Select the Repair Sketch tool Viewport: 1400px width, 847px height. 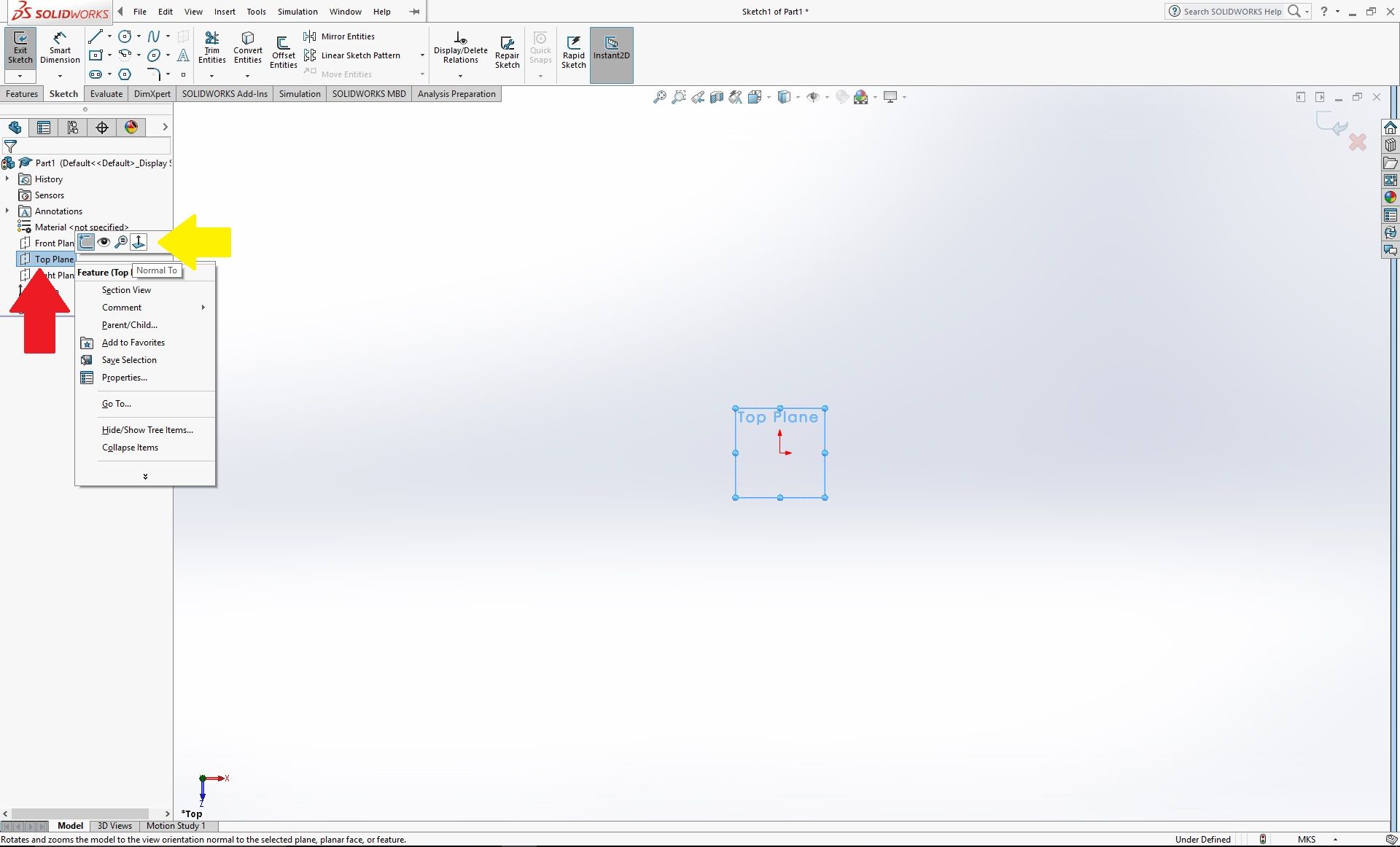(507, 50)
